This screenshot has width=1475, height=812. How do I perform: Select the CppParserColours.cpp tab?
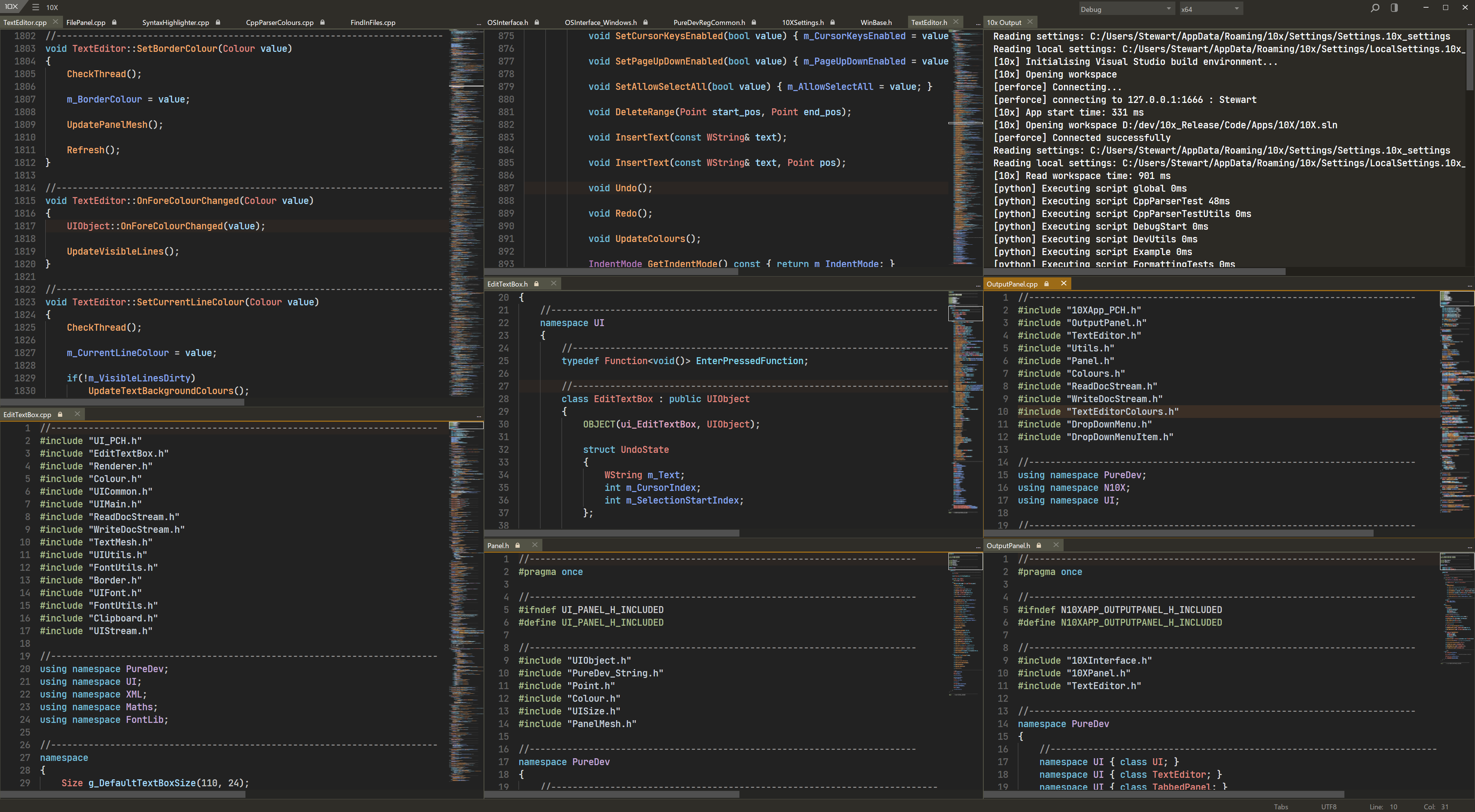coord(279,22)
